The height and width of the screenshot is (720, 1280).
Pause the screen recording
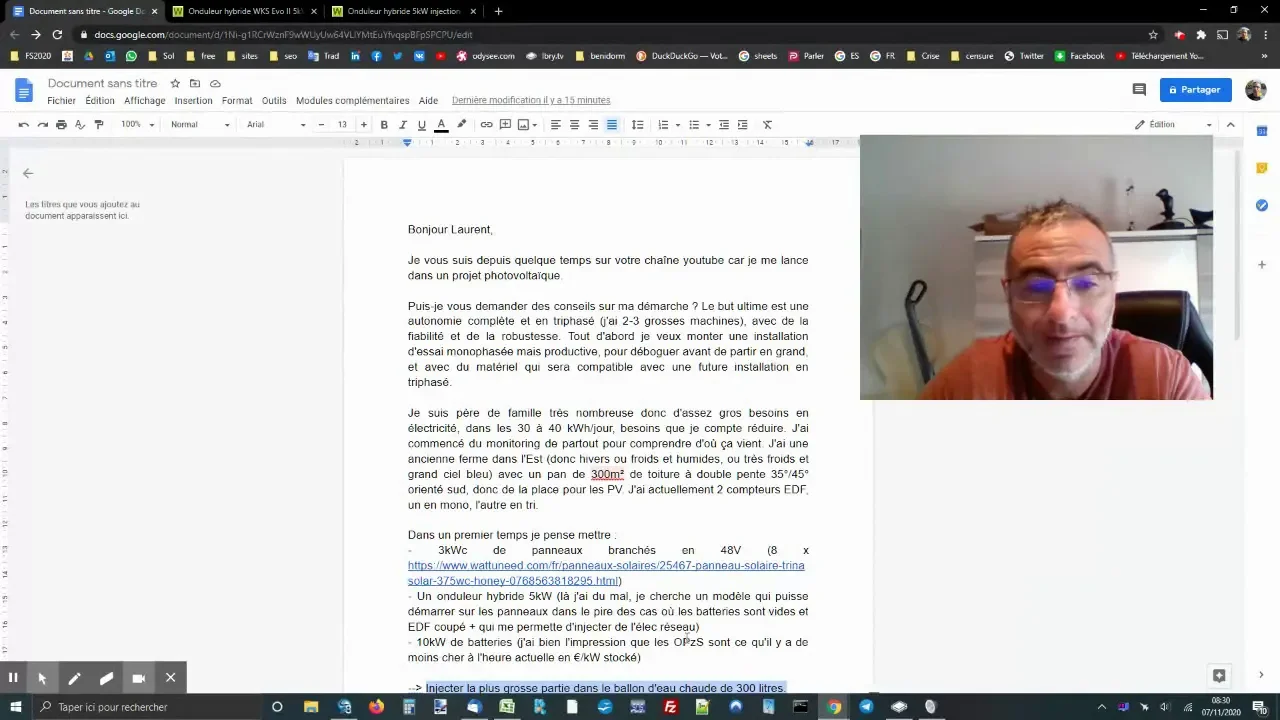13,678
